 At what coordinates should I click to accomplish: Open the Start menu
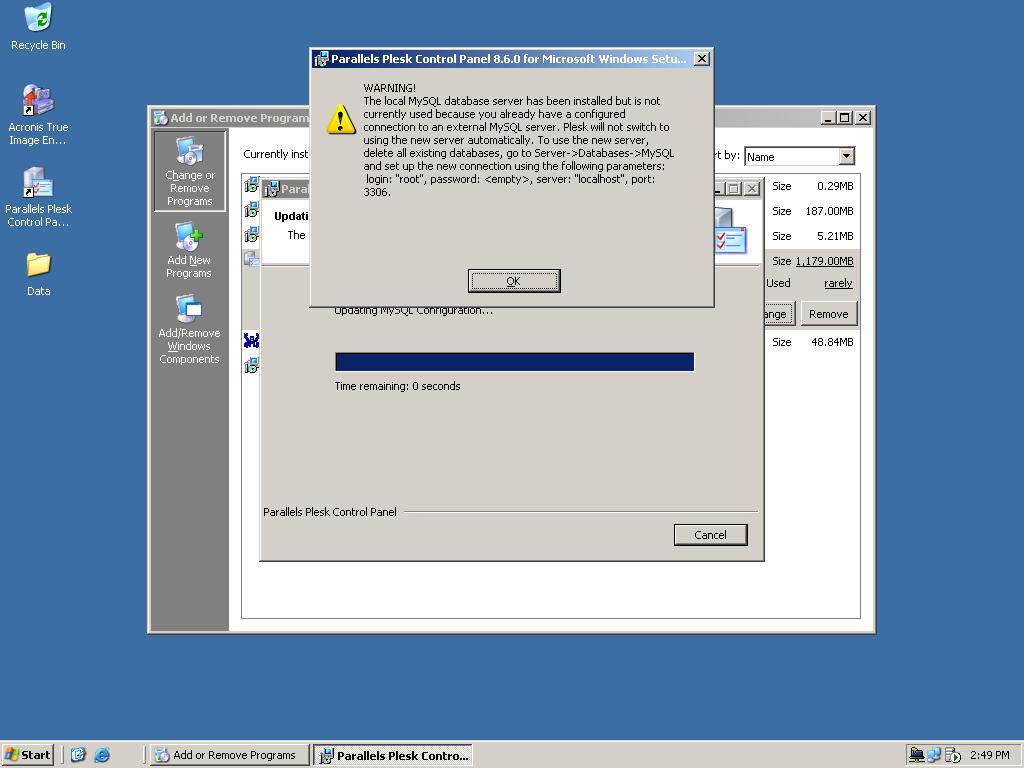[x=27, y=755]
